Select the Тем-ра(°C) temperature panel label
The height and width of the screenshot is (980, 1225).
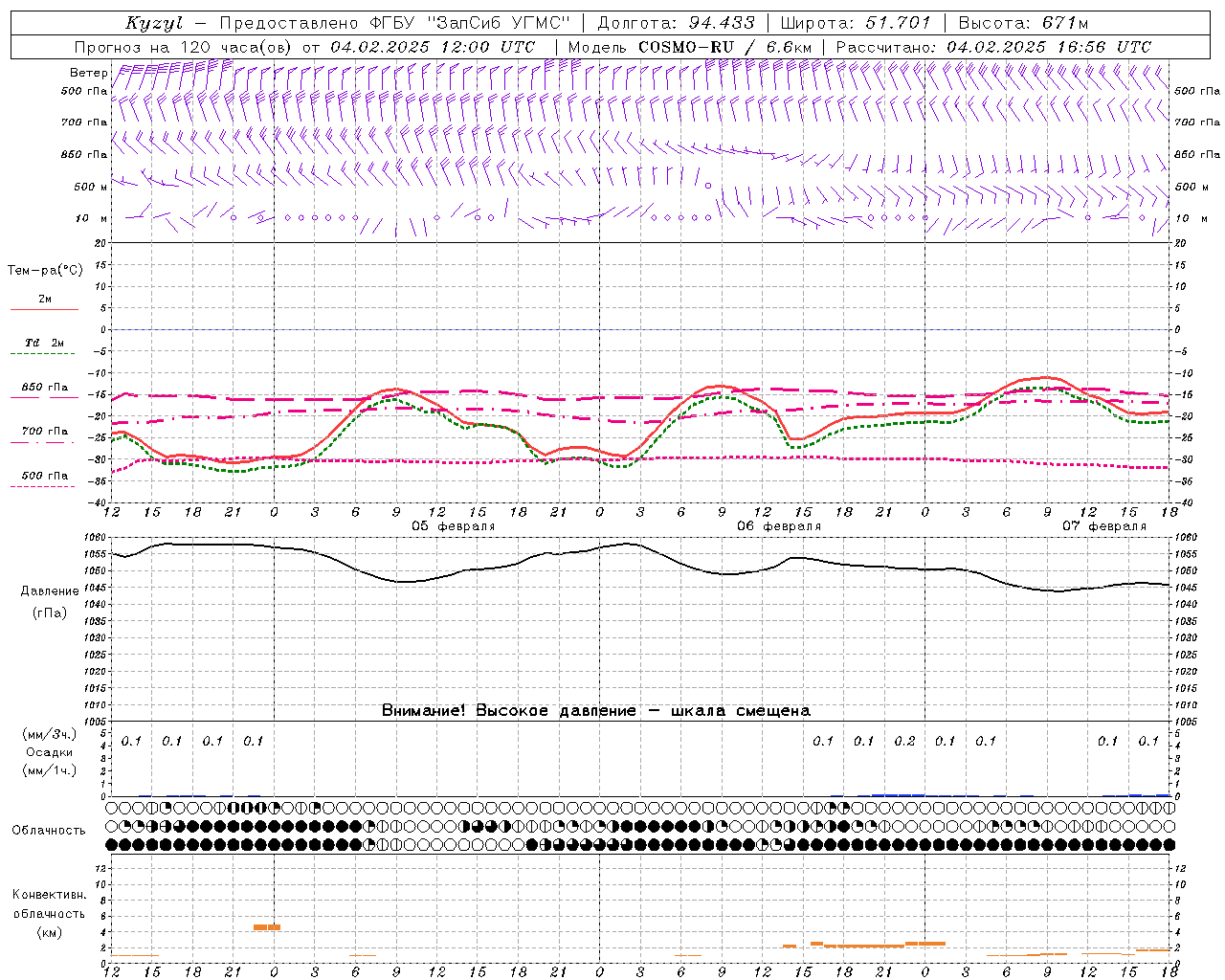click(x=45, y=271)
